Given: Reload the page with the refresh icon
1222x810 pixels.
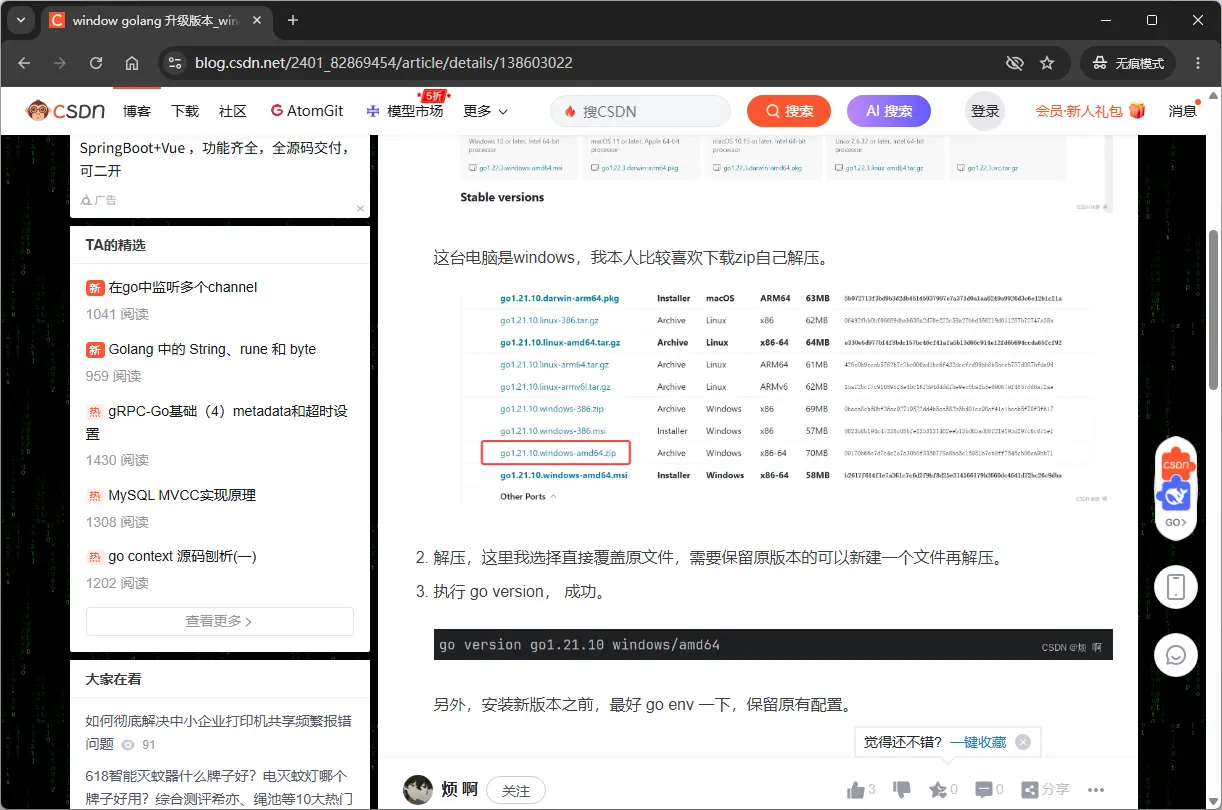Looking at the screenshot, I should (96, 63).
